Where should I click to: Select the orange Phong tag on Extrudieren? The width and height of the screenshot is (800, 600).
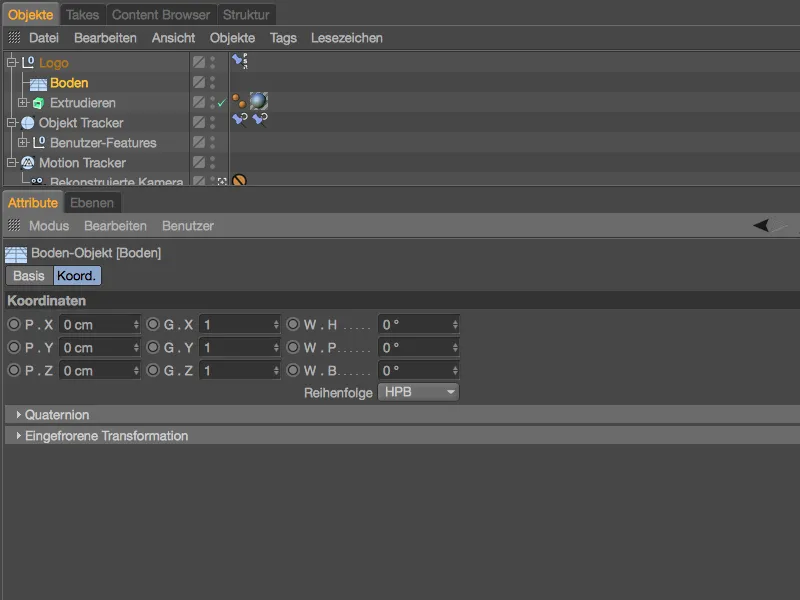(x=239, y=101)
